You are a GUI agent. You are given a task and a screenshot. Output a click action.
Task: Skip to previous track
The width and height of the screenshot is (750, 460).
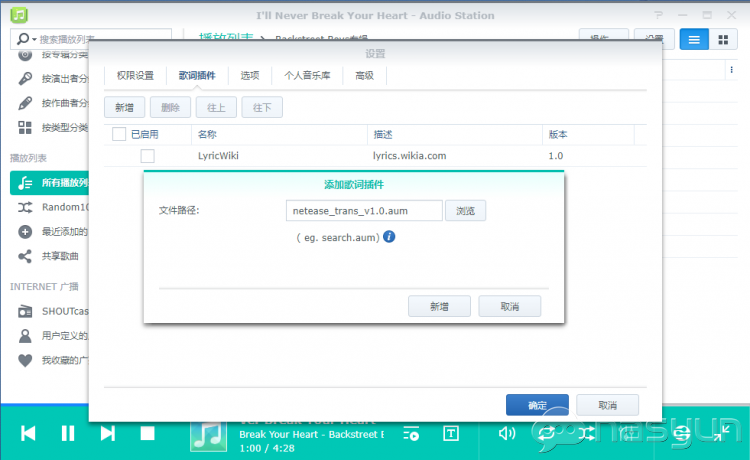[28, 434]
